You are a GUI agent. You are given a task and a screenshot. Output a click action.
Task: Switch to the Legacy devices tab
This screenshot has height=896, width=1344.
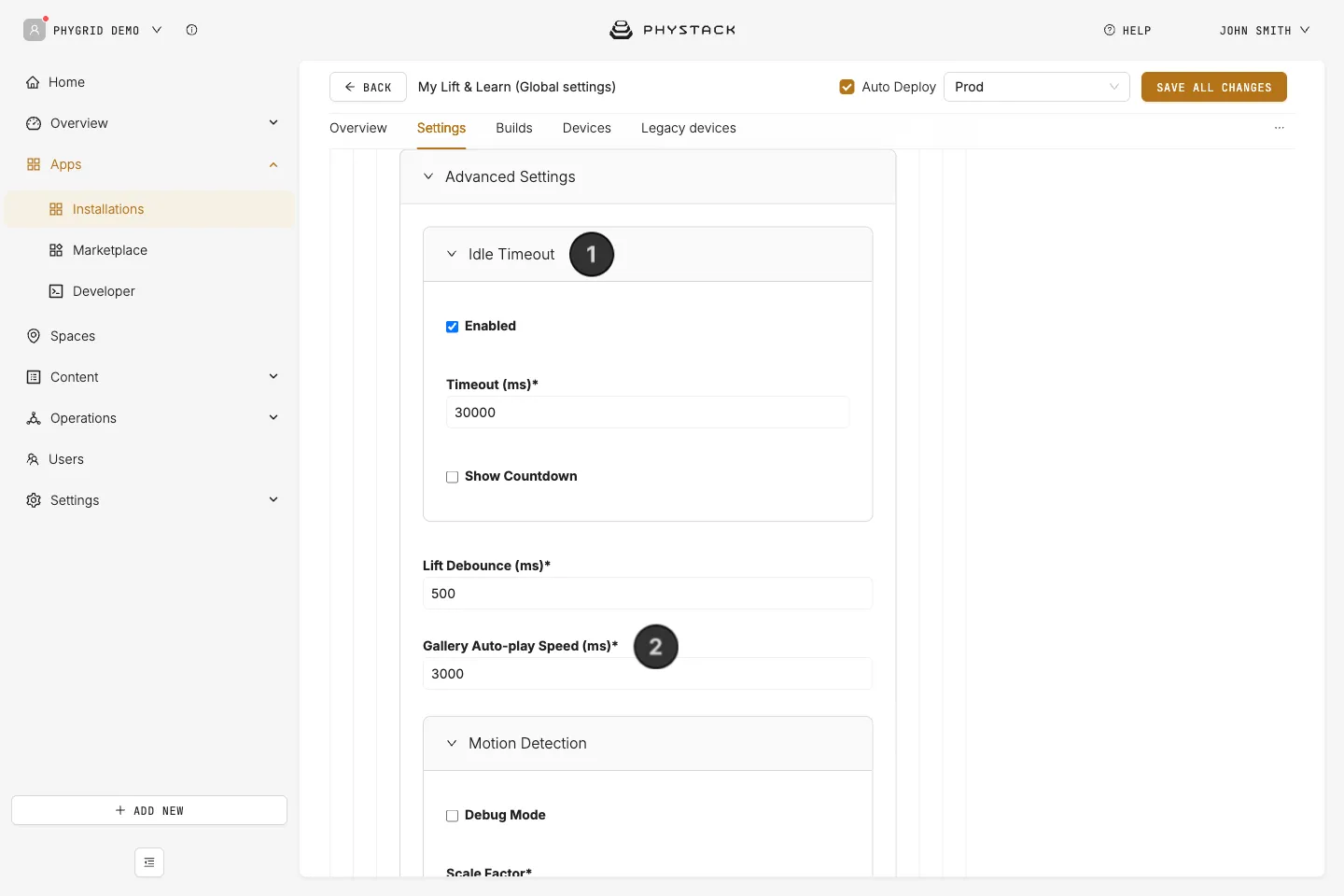(x=689, y=128)
